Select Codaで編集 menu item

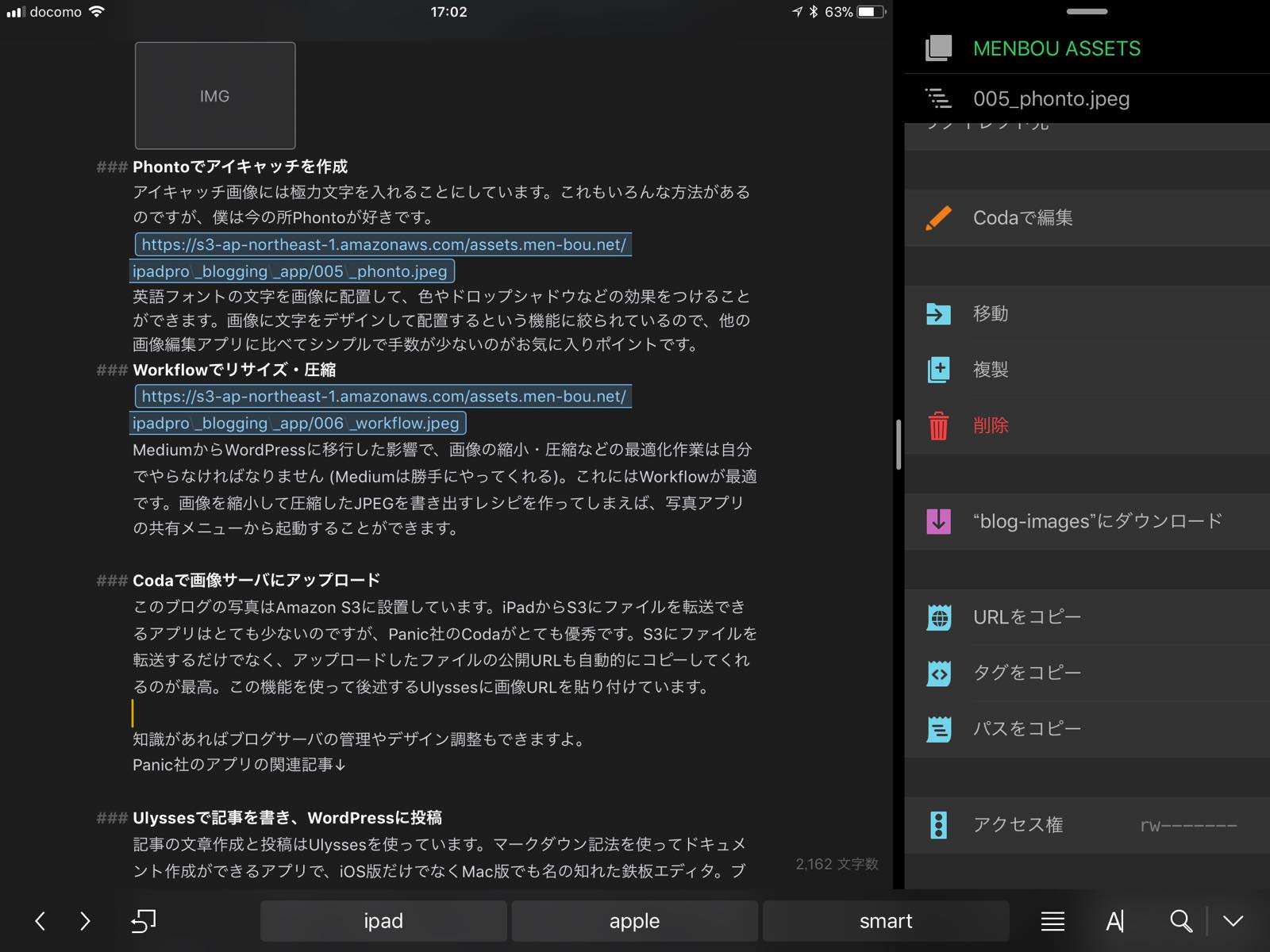coord(1087,218)
